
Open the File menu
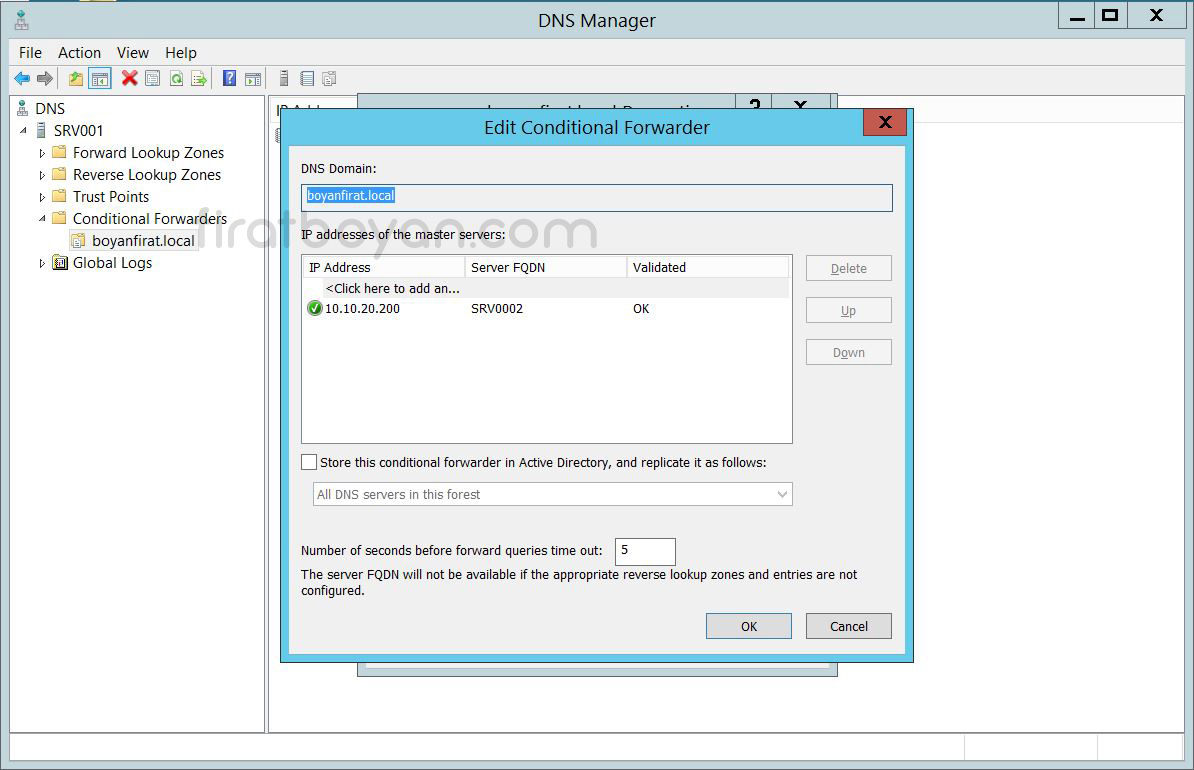coord(30,53)
